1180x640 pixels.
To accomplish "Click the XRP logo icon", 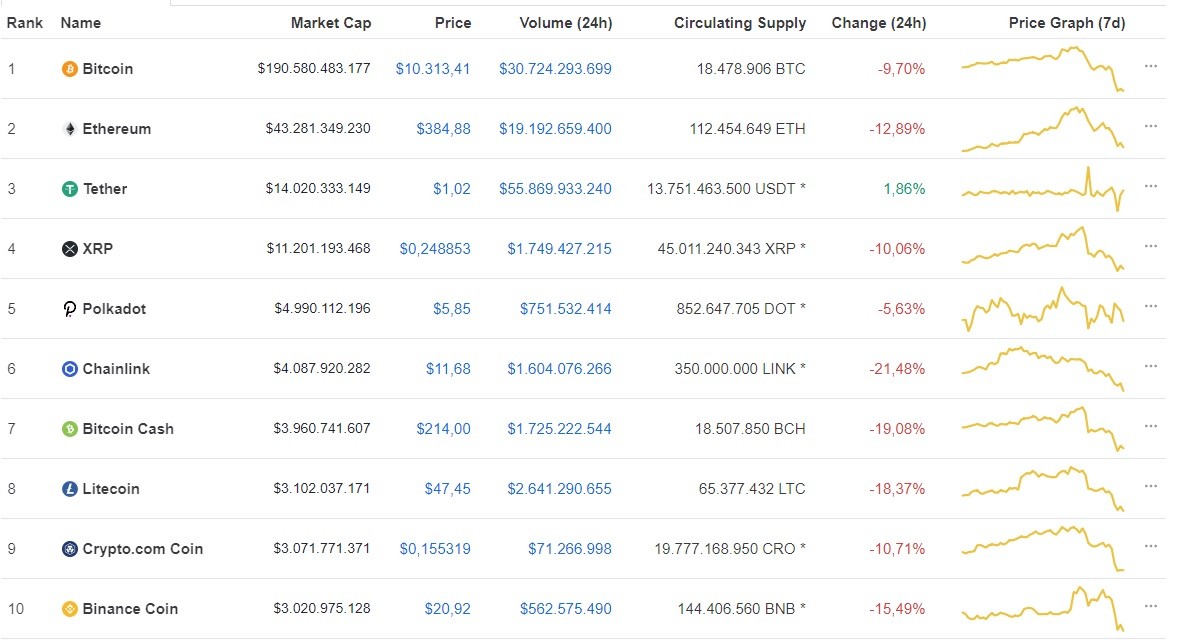I will 68,249.
